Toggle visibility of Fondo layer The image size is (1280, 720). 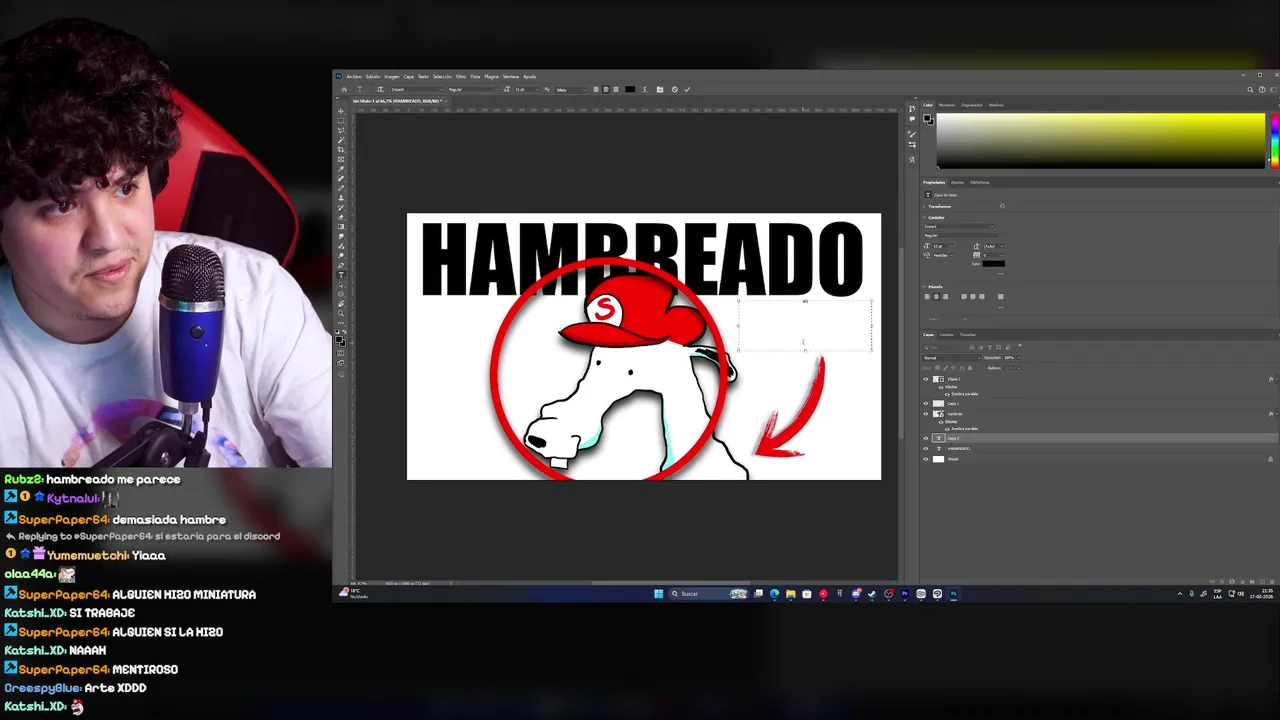tap(926, 459)
